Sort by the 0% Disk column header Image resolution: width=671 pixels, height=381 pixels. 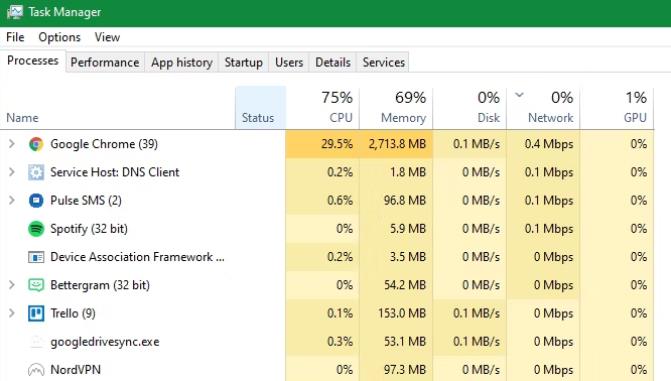click(470, 107)
